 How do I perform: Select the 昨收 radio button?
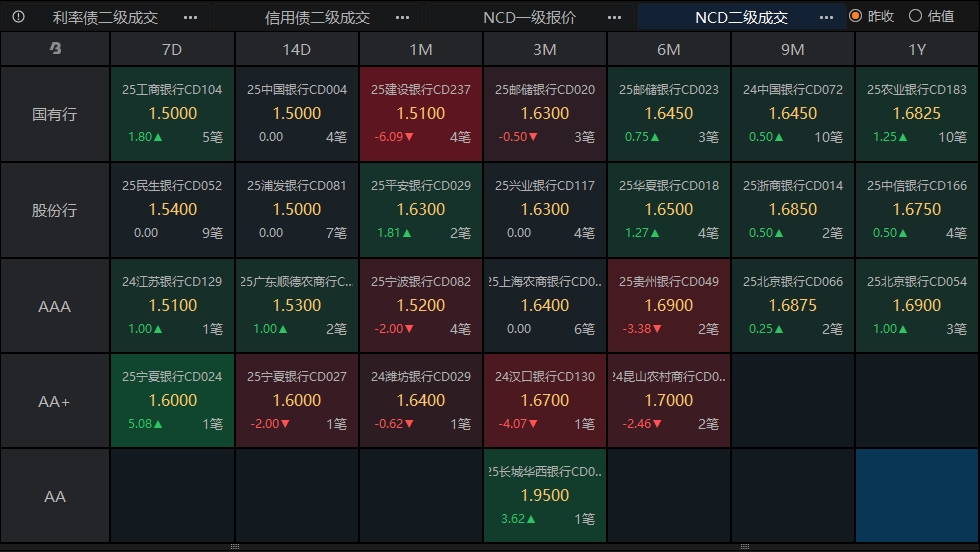click(856, 16)
